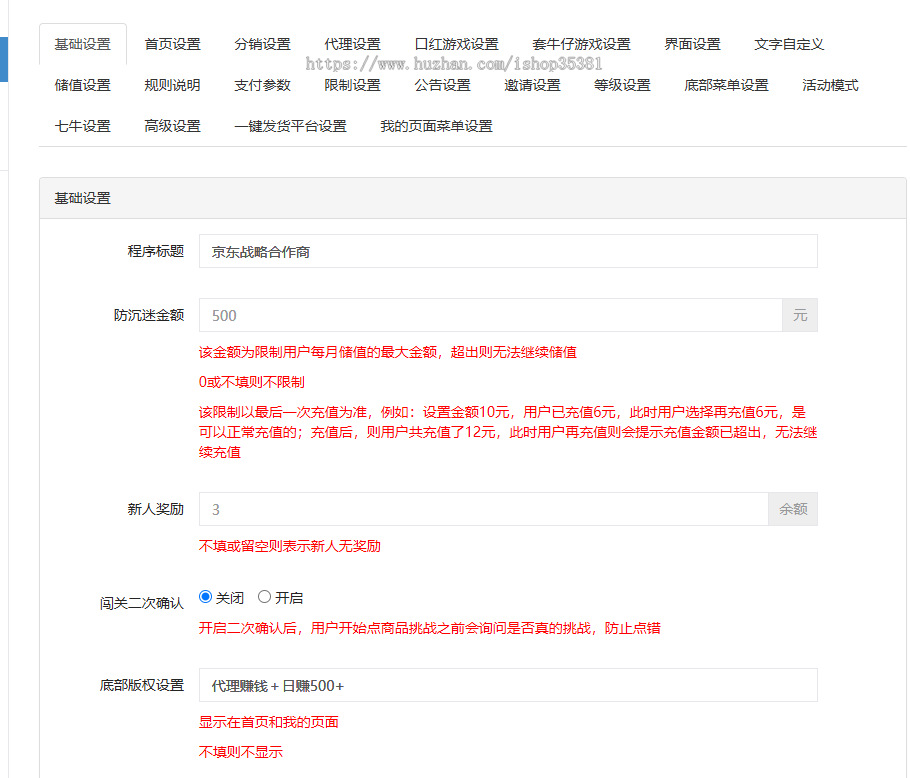Open the 底部菜单设置 tab
This screenshot has height=778, width=910.
coord(726,85)
